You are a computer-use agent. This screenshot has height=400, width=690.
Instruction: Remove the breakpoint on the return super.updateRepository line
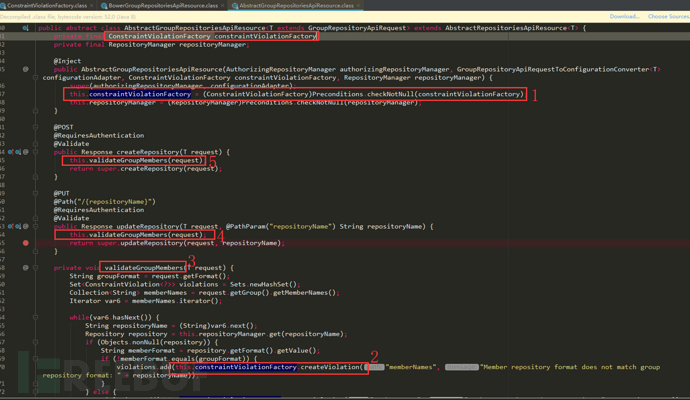[x=26, y=243]
